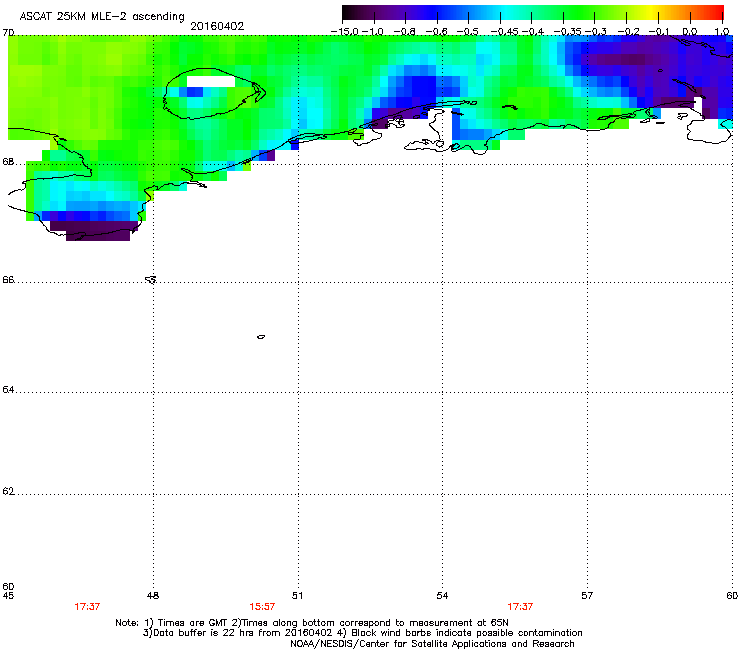The width and height of the screenshot is (740, 650).
Task: Click the small island outline near 65N
Action: click(261, 337)
